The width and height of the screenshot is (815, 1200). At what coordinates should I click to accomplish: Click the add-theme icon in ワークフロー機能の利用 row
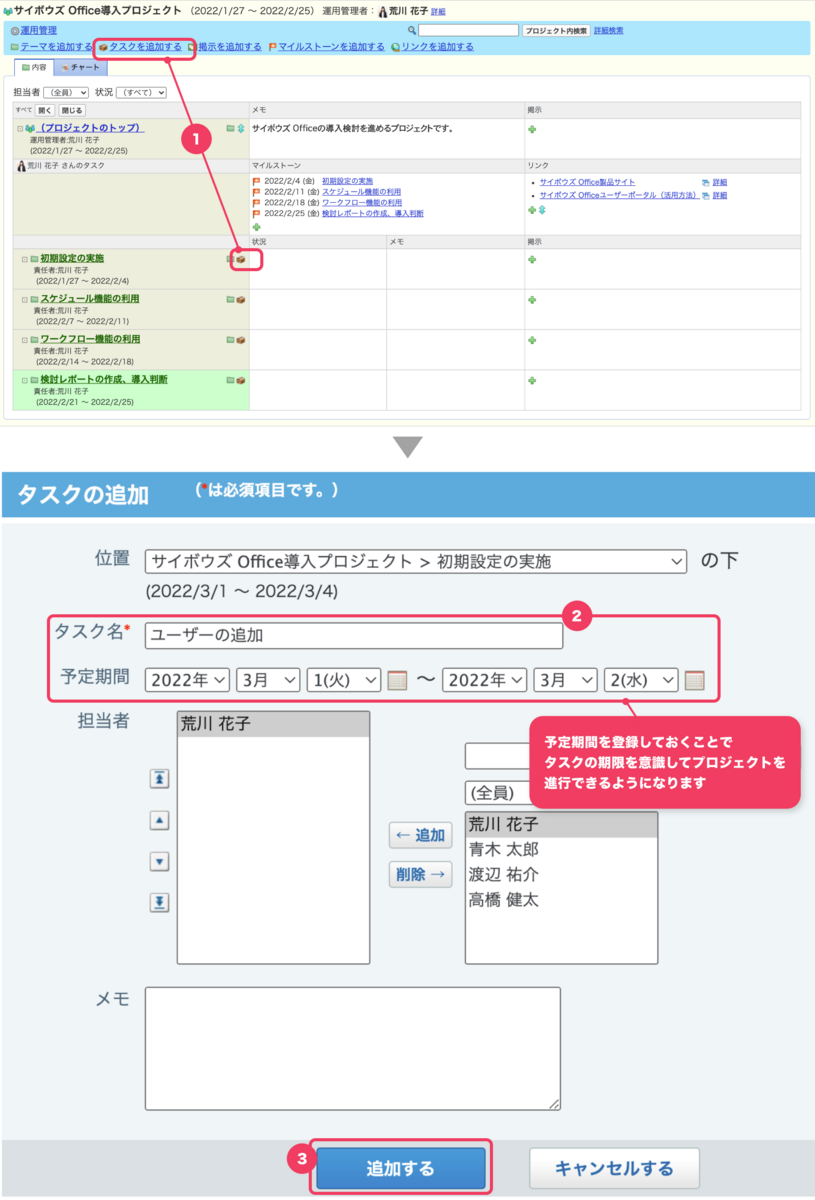231,340
